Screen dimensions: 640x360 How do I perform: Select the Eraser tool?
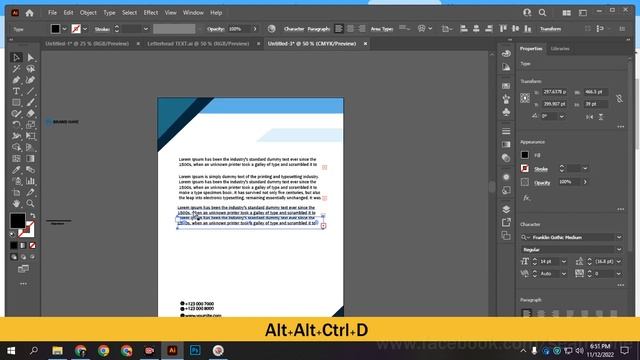pyautogui.click(x=31, y=114)
